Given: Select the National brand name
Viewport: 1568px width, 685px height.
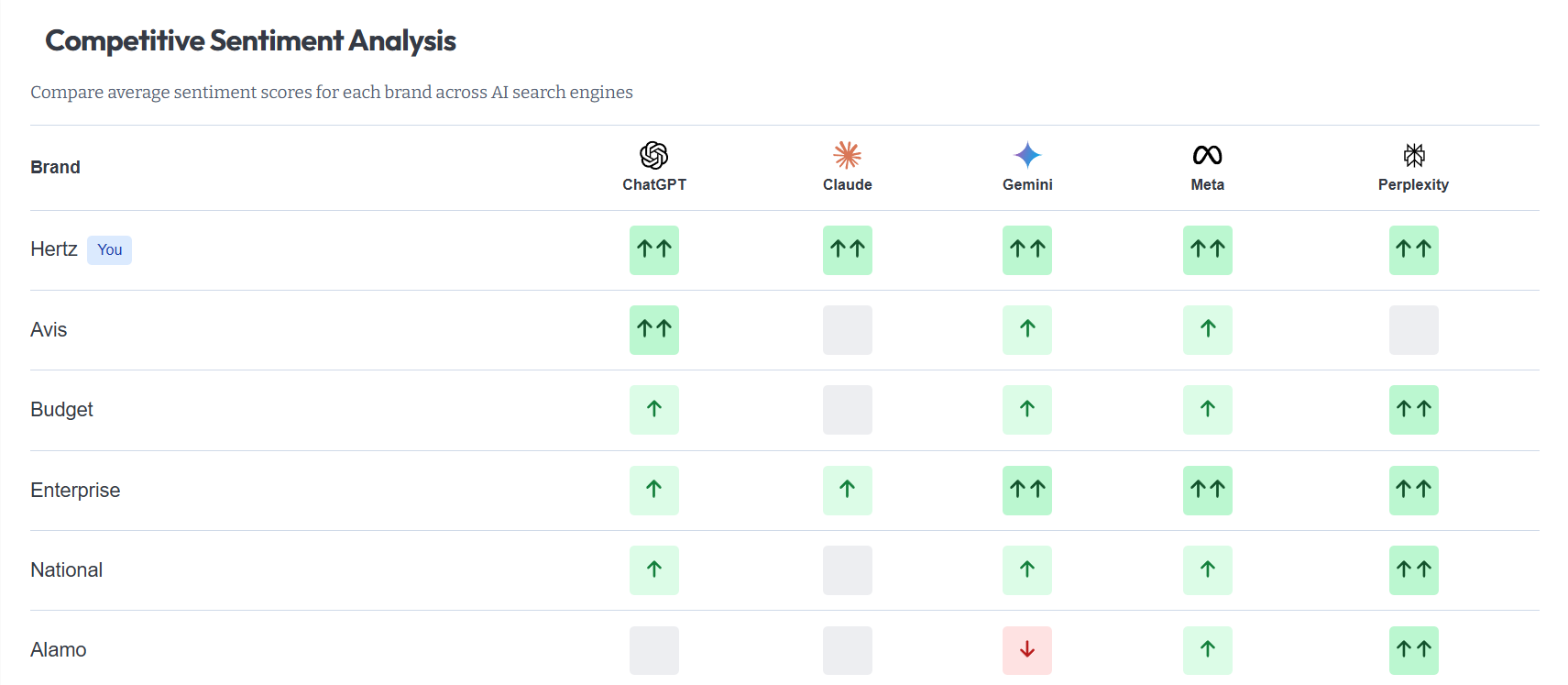Looking at the screenshot, I should (x=66, y=569).
